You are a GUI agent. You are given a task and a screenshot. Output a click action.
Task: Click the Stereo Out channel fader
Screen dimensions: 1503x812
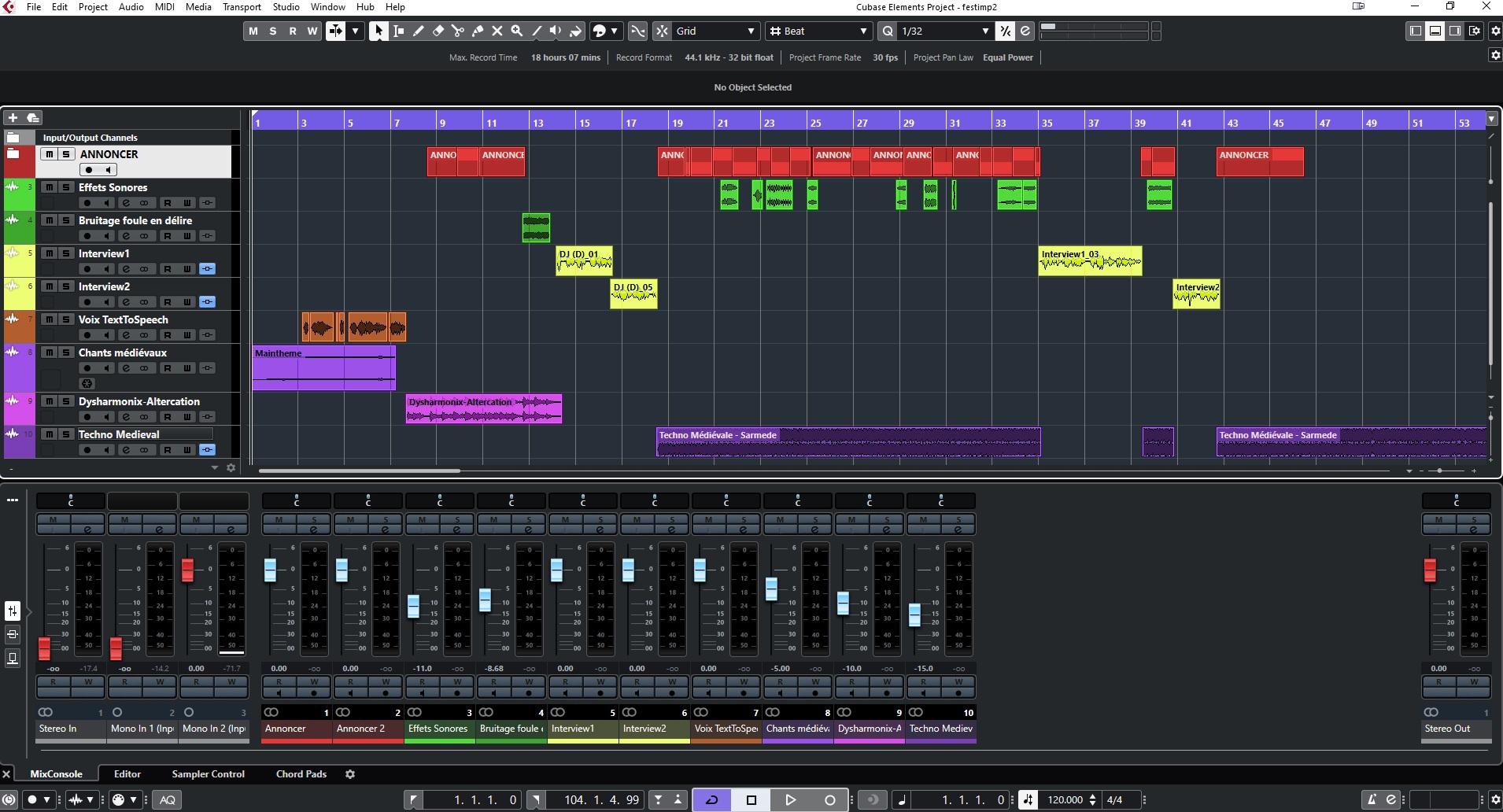[x=1431, y=570]
